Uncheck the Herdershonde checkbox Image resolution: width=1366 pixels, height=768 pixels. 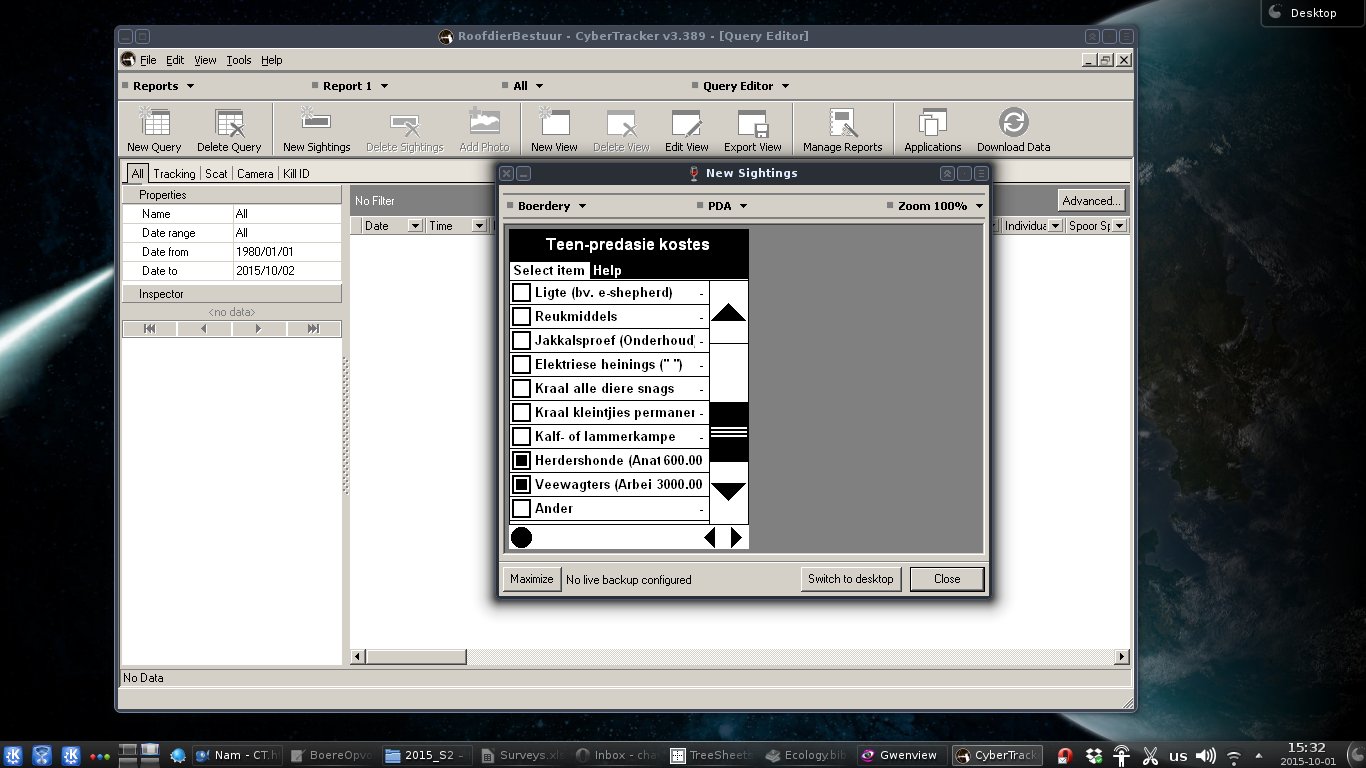[x=521, y=461]
